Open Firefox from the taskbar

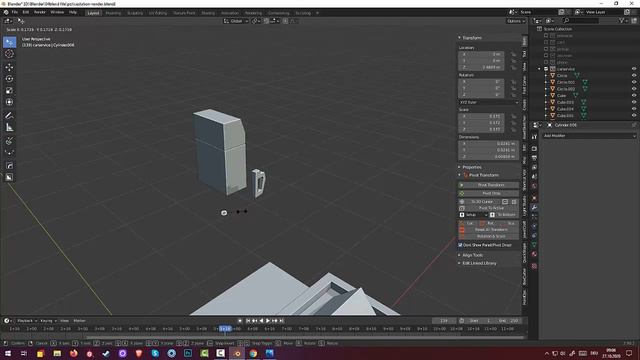73,353
